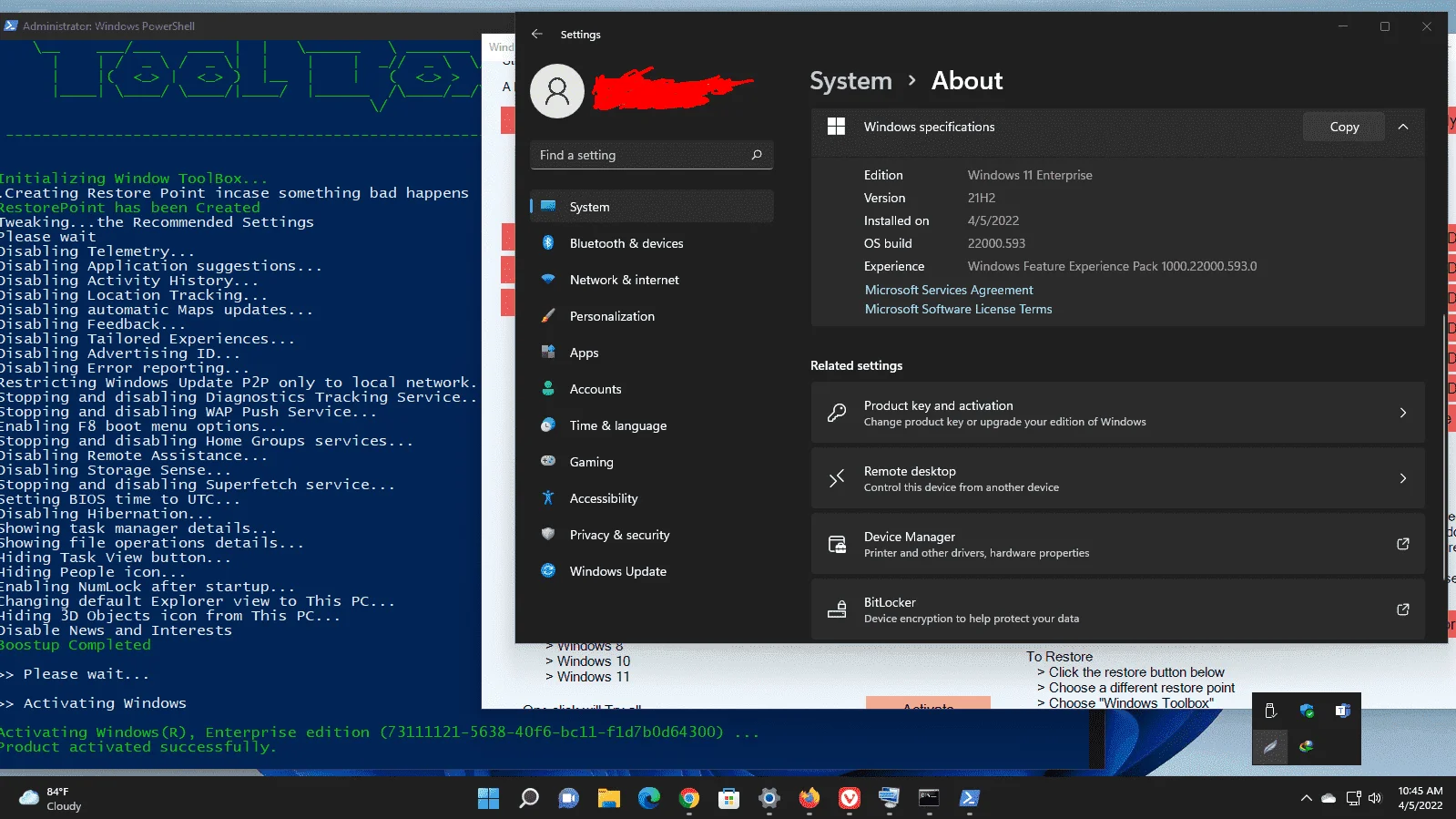Click the Privacy & security shield icon
The width and height of the screenshot is (1456, 819).
[x=548, y=534]
